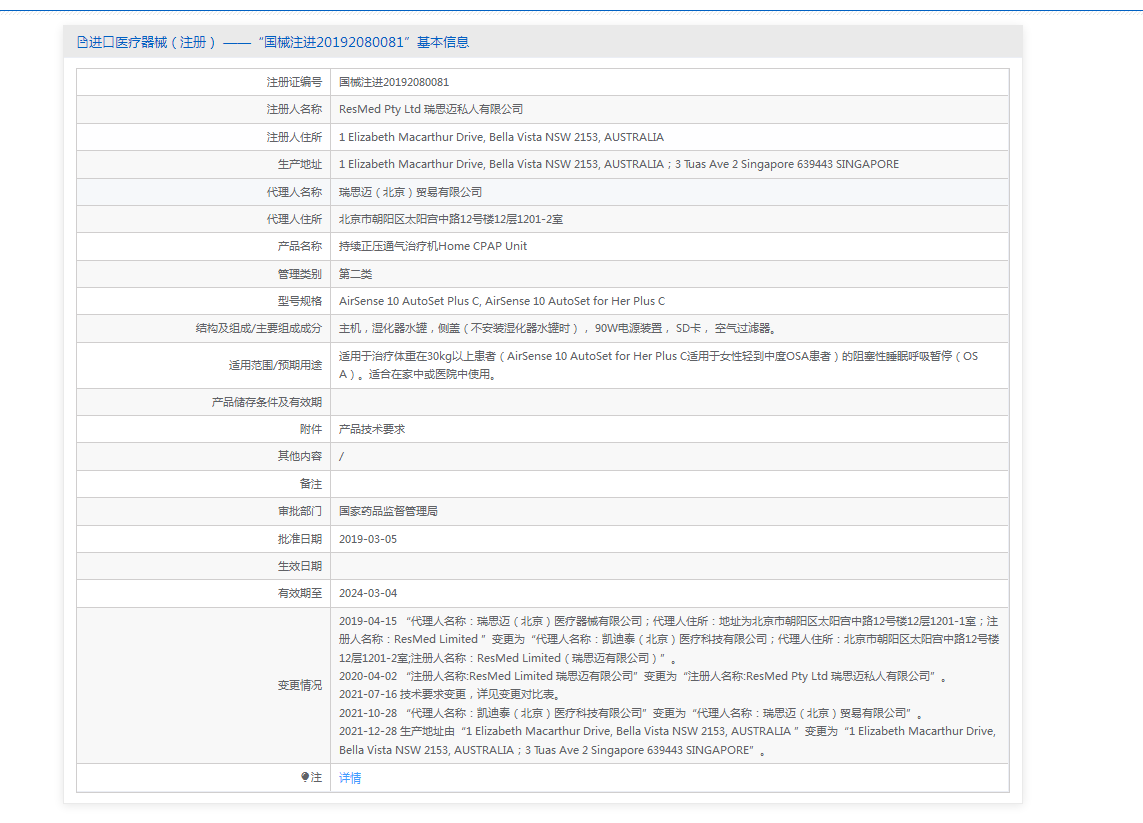Click registrant name ResMed Pty Ltd 瑞思迈私人有限公司
This screenshot has width=1143, height=823.
point(431,109)
